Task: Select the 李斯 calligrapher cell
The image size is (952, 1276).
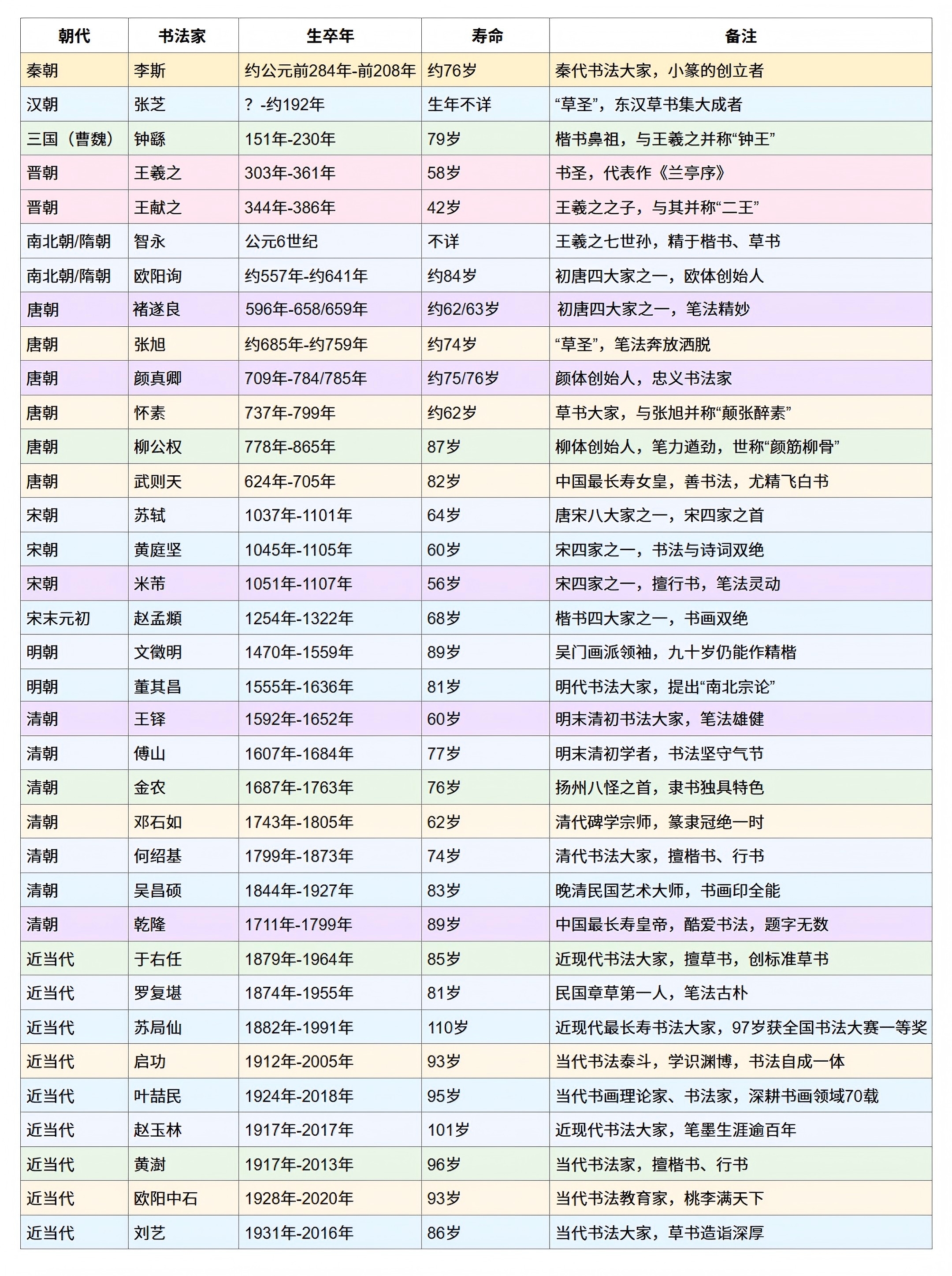Action: 150,70
